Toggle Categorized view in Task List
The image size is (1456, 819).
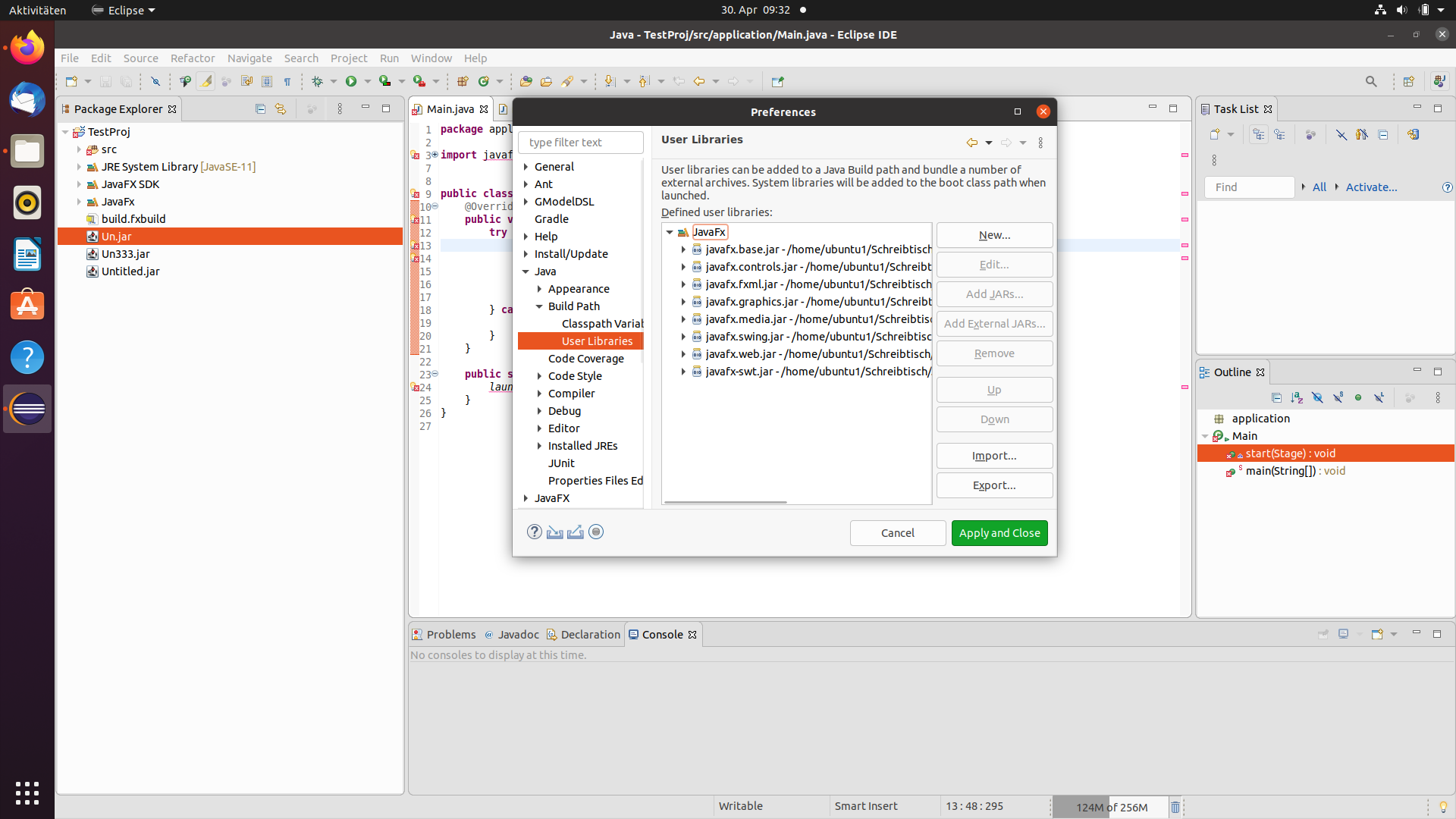pyautogui.click(x=1259, y=134)
